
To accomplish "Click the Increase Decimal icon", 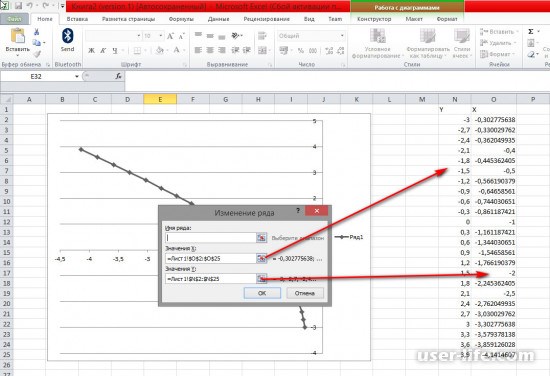I will pos(329,51).
